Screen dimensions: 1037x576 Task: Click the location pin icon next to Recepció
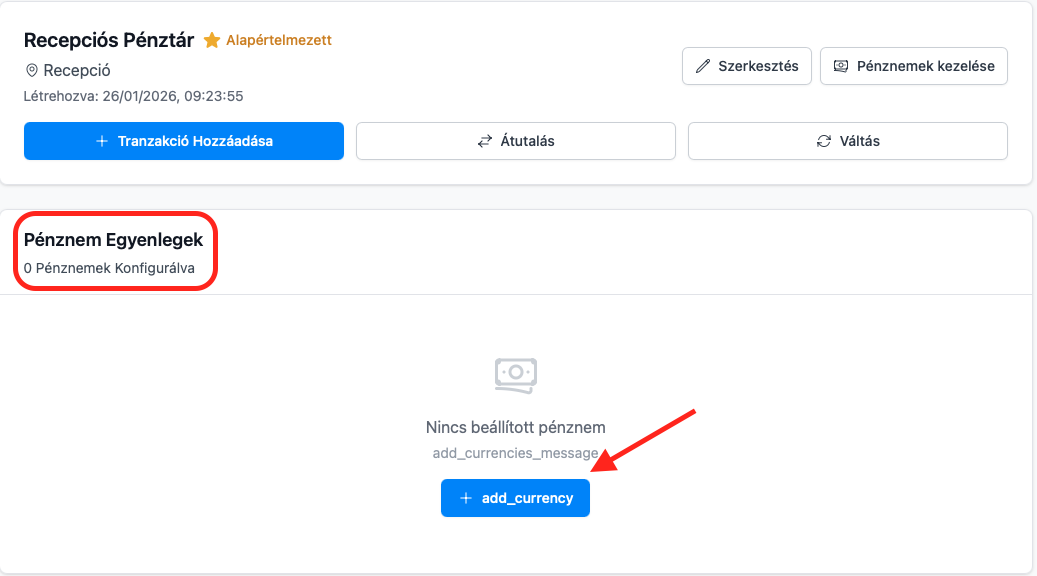32,71
